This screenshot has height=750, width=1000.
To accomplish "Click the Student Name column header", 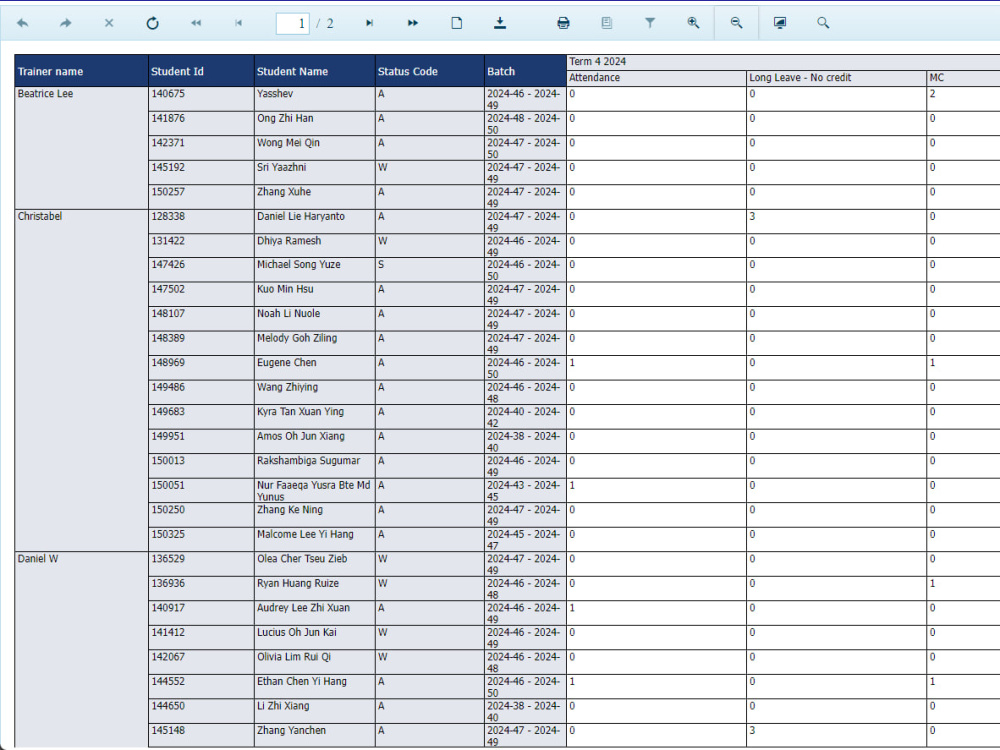I will 314,71.
